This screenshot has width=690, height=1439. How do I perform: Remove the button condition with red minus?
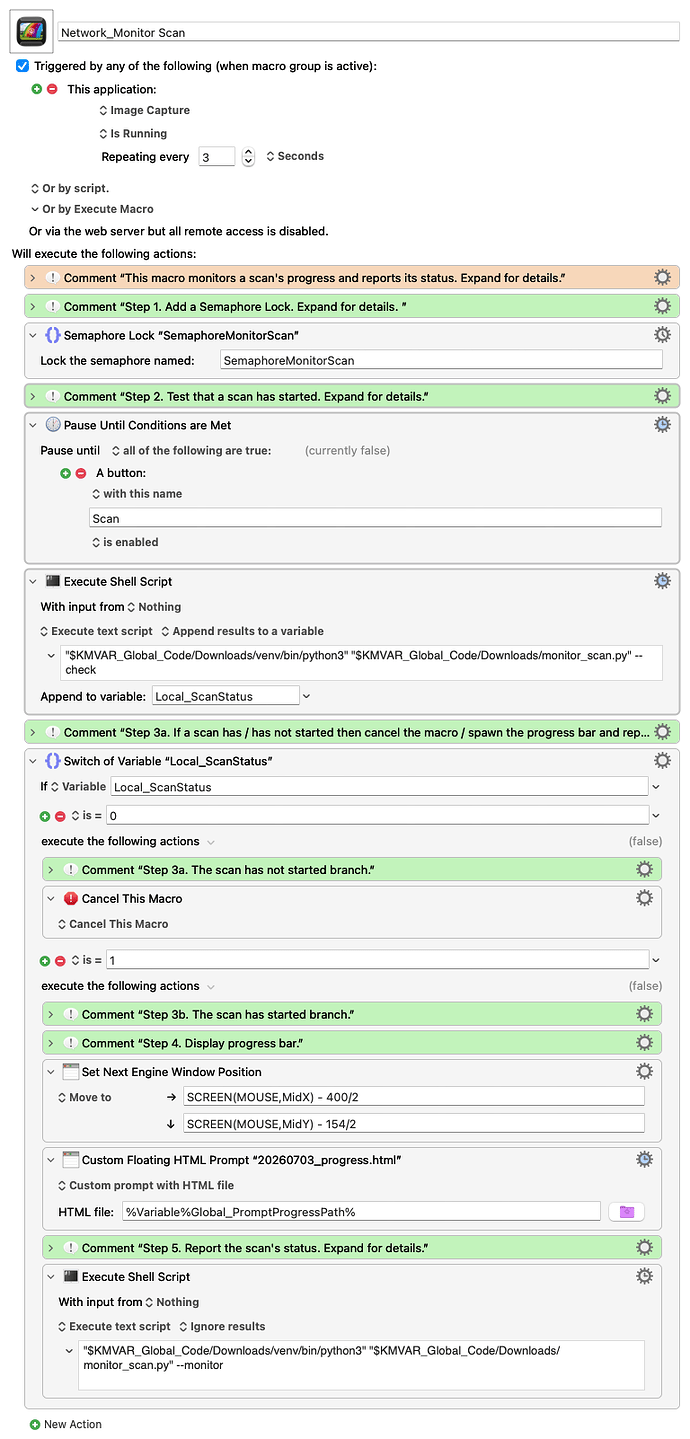pyautogui.click(x=81, y=473)
